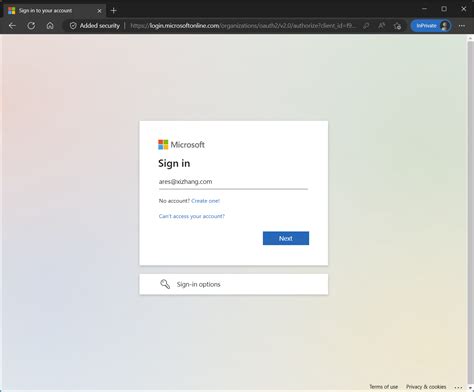Close the Sign in to your account tab
This screenshot has height=392, width=474.
pyautogui.click(x=99, y=11)
